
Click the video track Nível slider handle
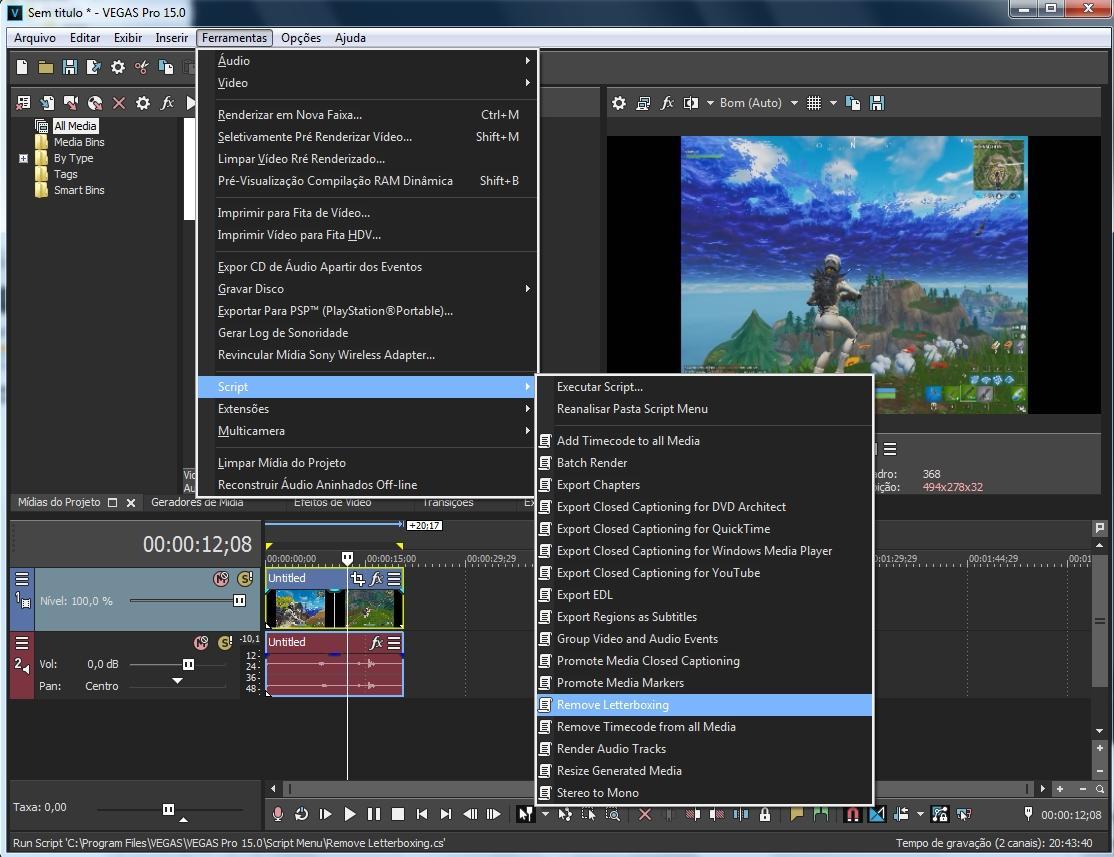tap(239, 600)
